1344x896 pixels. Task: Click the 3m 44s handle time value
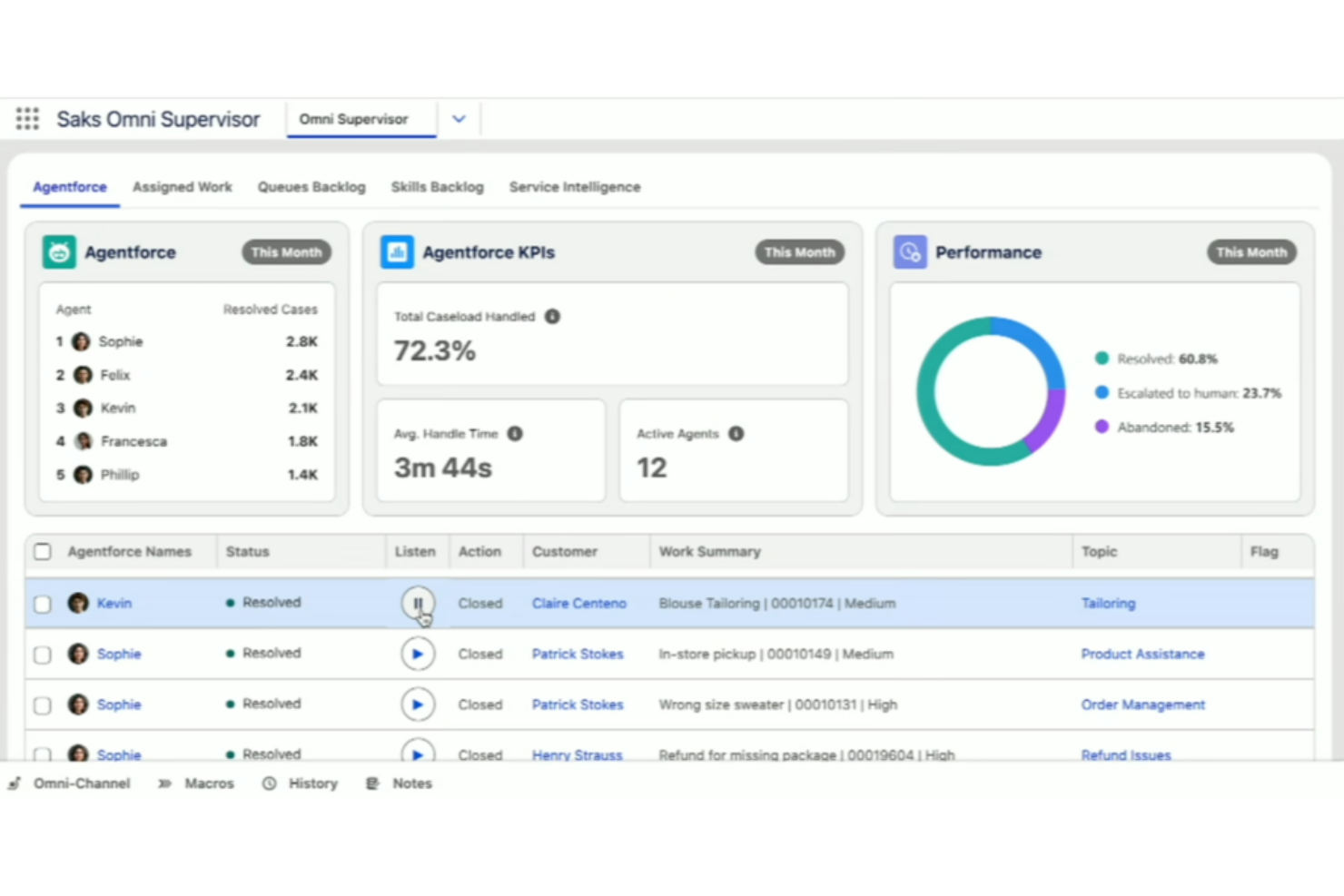[x=443, y=468]
